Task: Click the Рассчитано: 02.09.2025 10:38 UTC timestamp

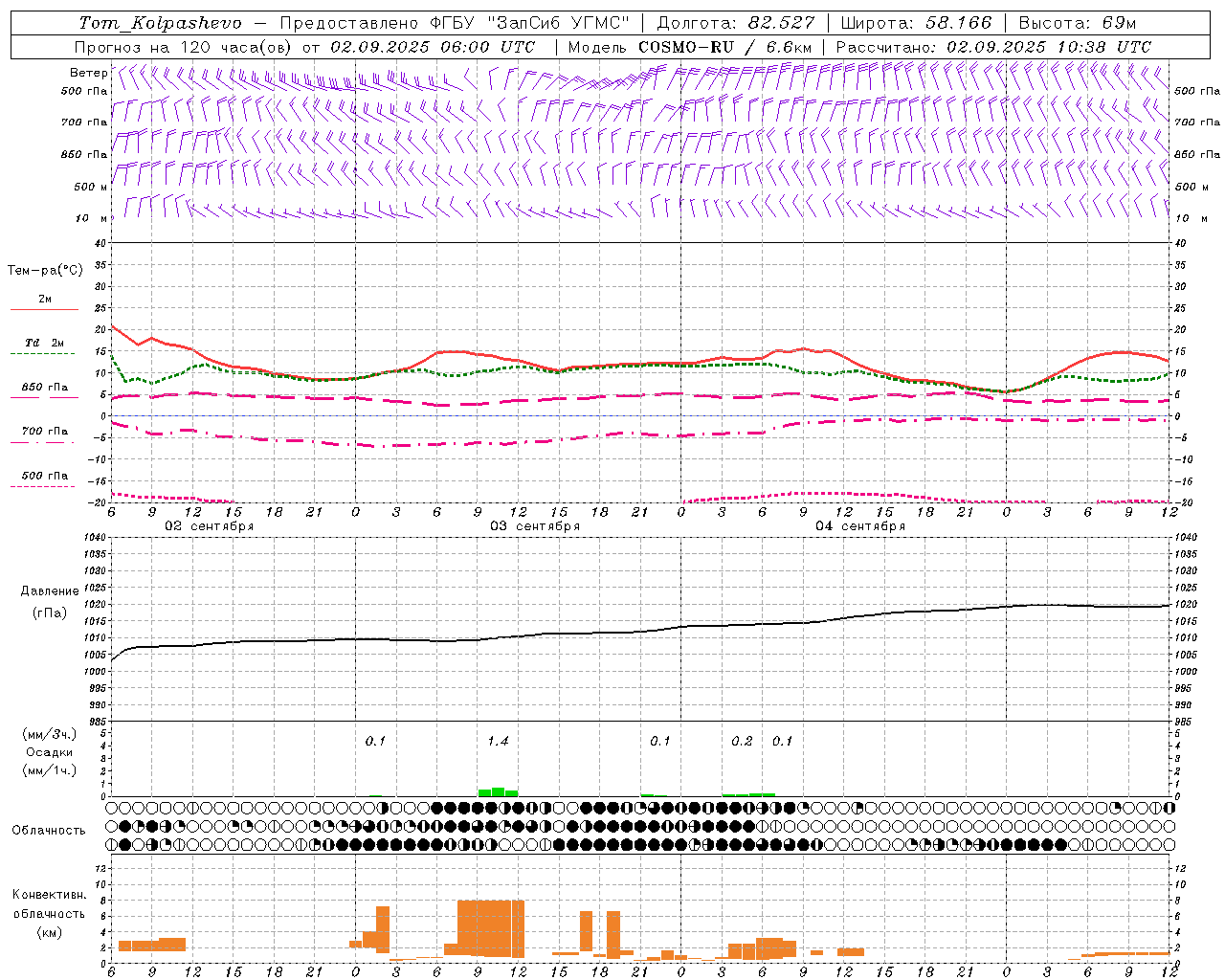Action: [x=994, y=47]
